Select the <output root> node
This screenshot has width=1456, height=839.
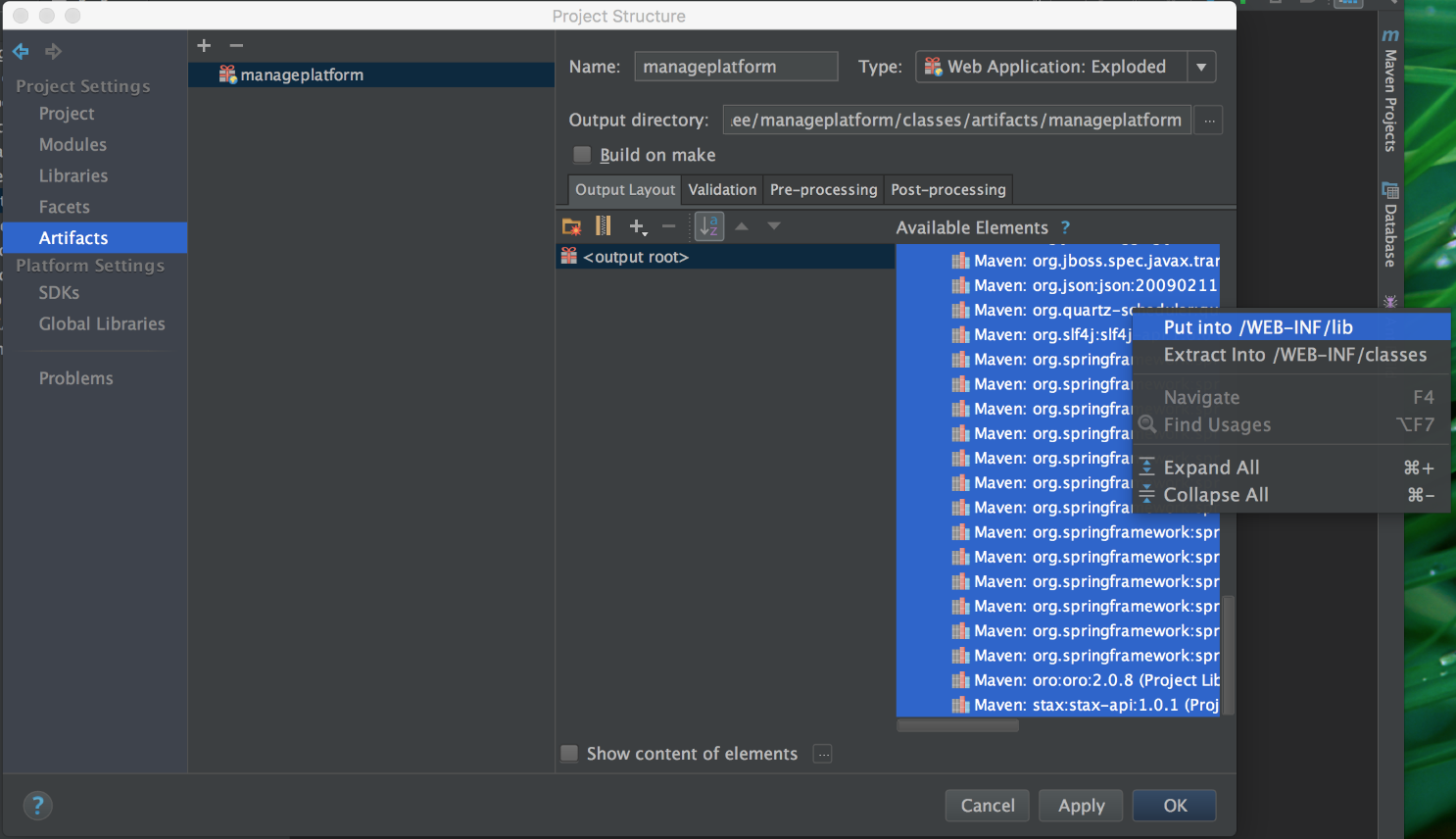[x=725, y=257]
